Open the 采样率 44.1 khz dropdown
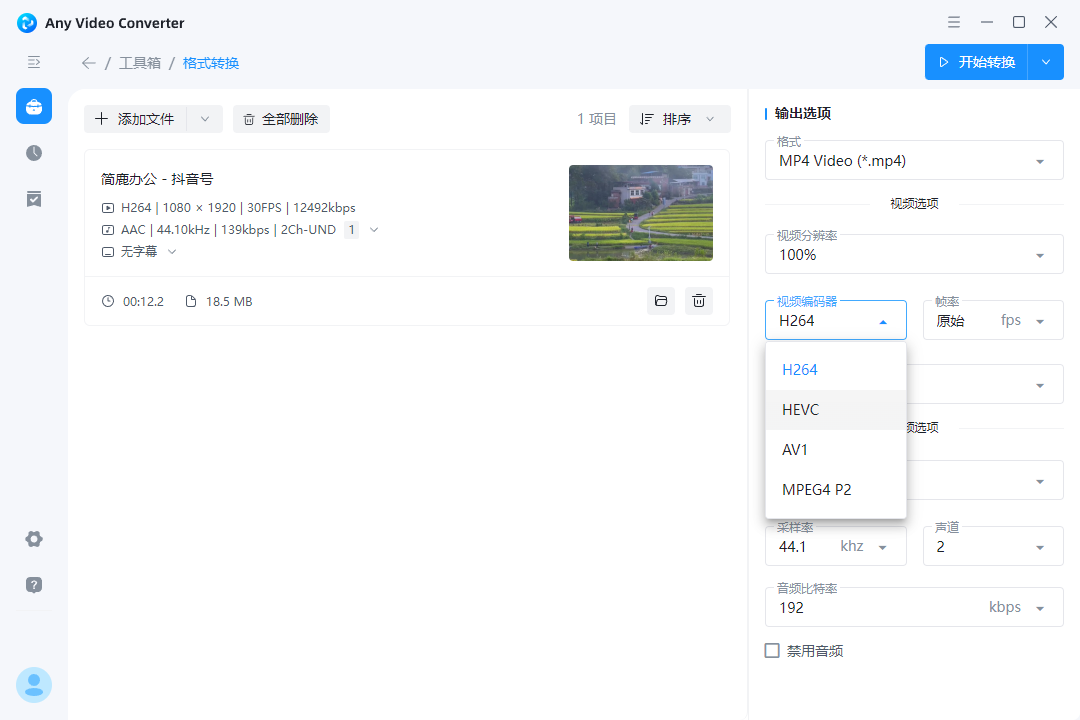The image size is (1080, 720). (x=835, y=546)
